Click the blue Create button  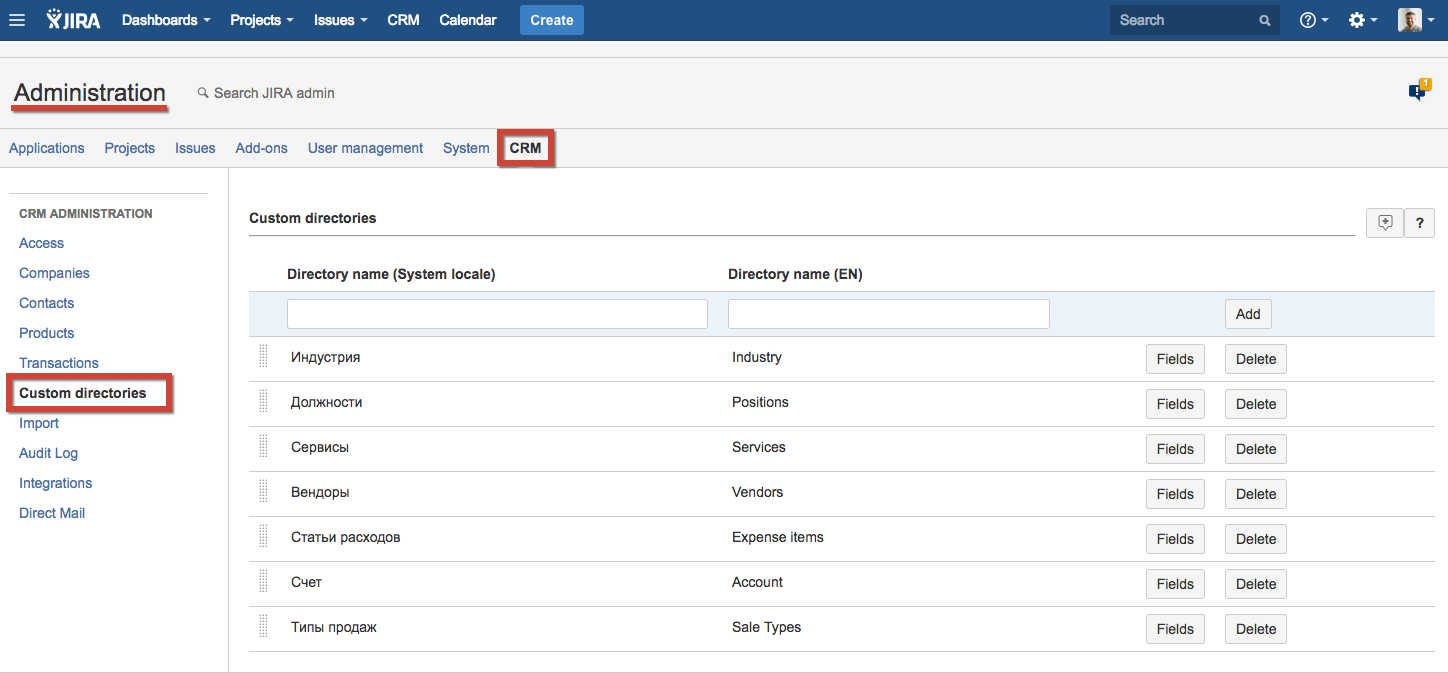[551, 20]
